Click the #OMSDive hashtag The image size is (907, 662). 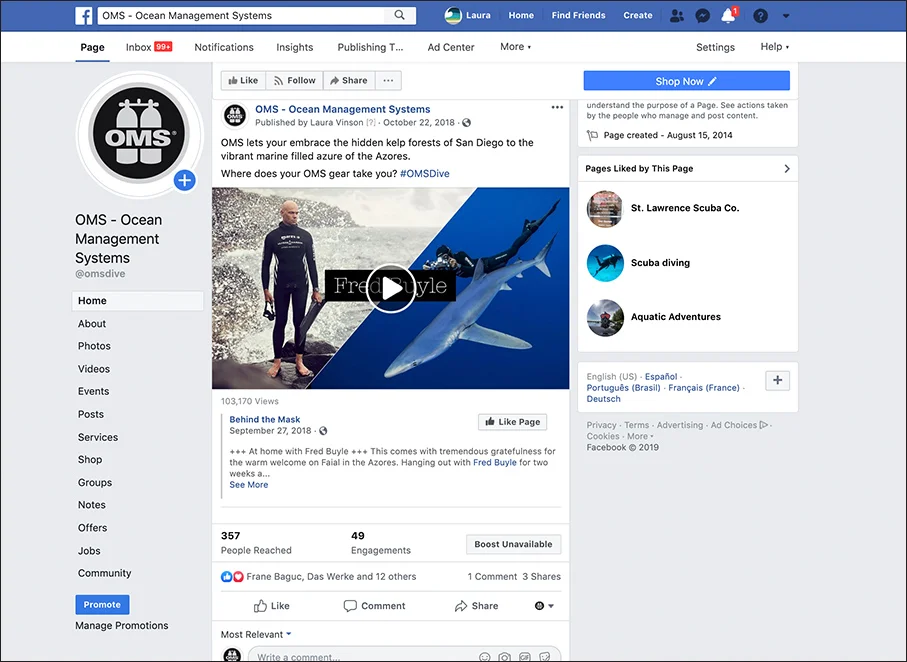click(425, 174)
